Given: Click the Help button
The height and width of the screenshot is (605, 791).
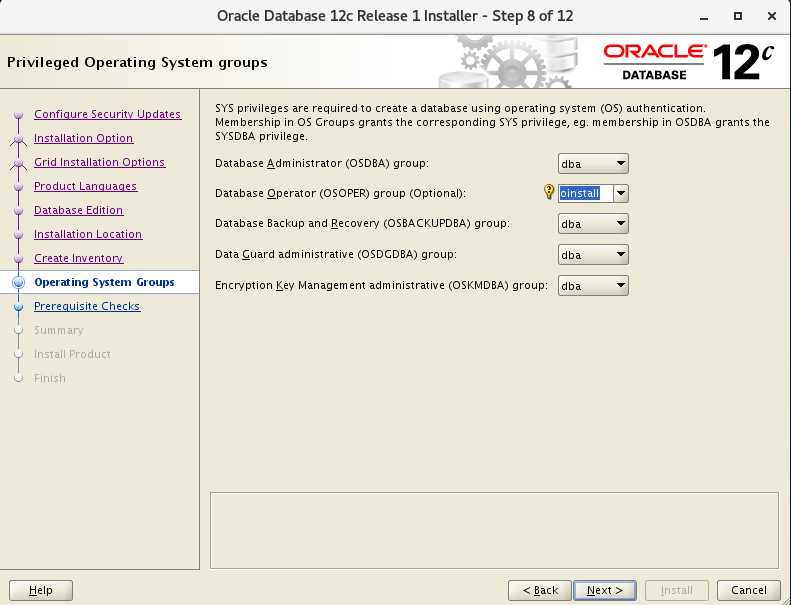Looking at the screenshot, I should (x=41, y=590).
